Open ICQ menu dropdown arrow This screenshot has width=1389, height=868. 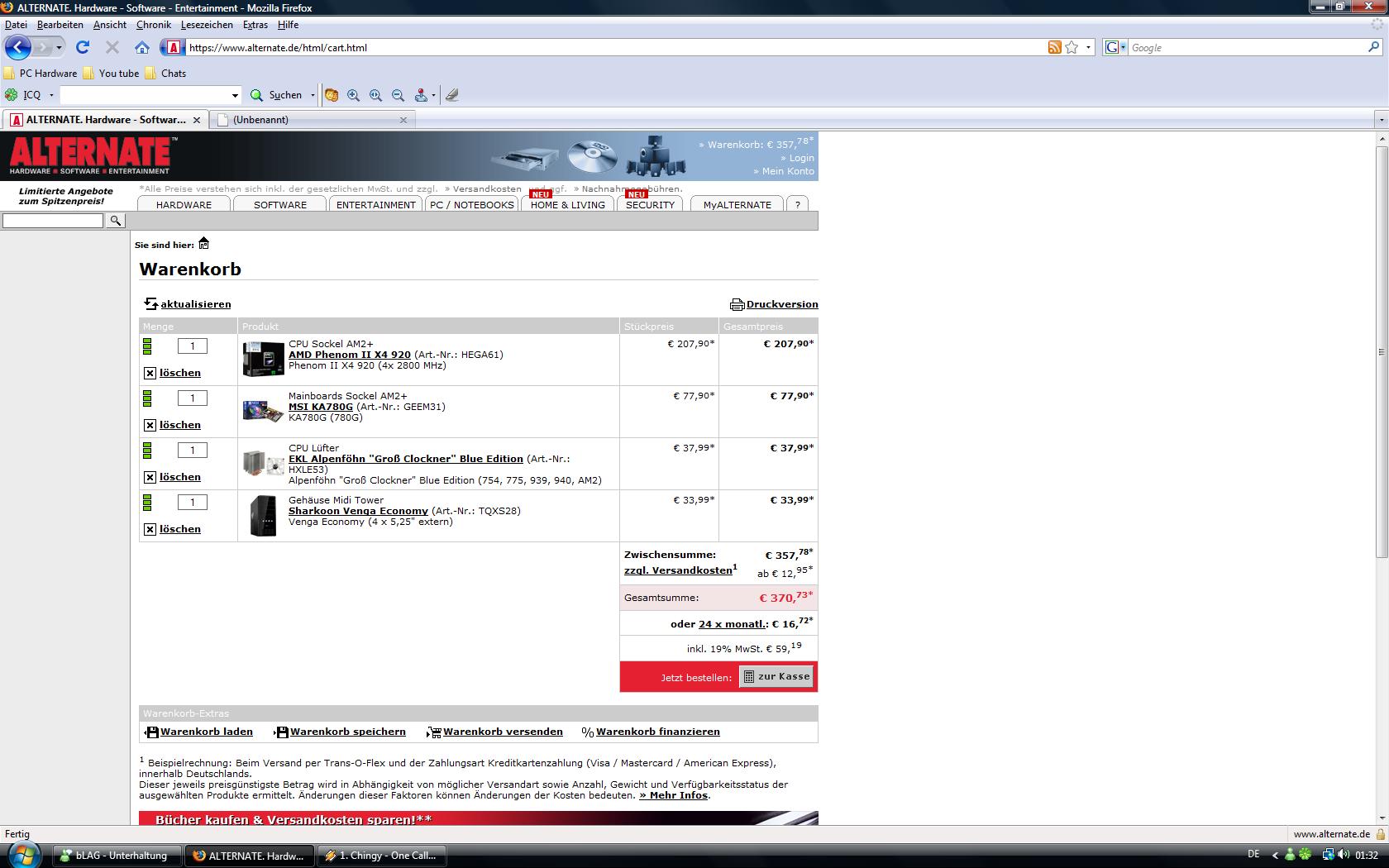coord(51,95)
